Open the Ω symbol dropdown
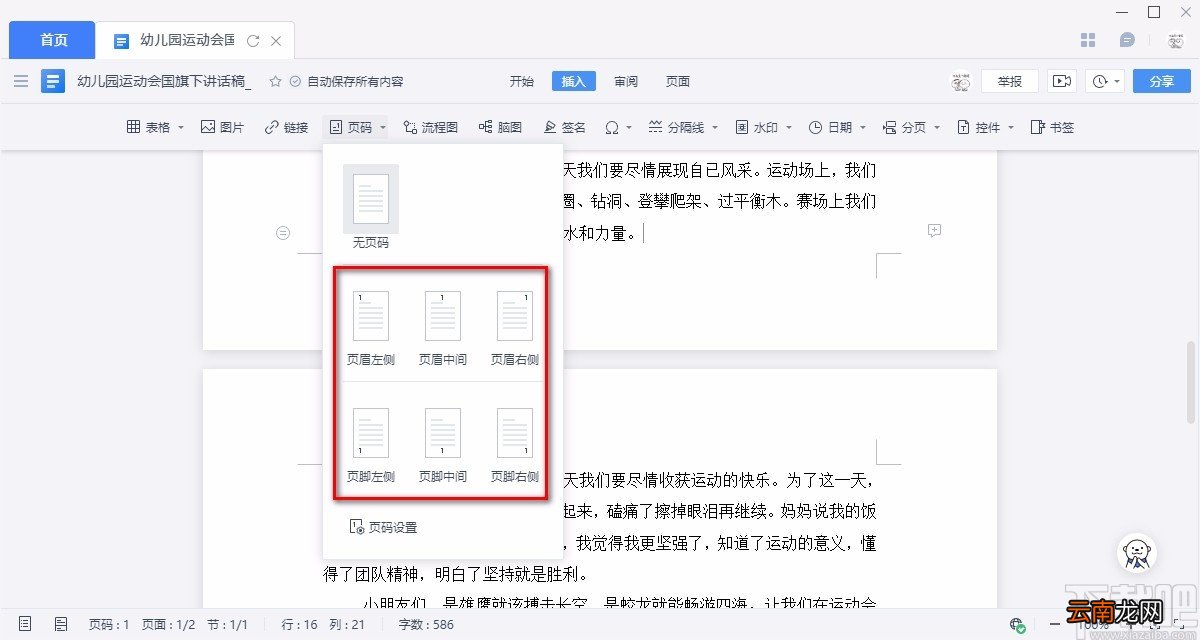 pos(617,127)
